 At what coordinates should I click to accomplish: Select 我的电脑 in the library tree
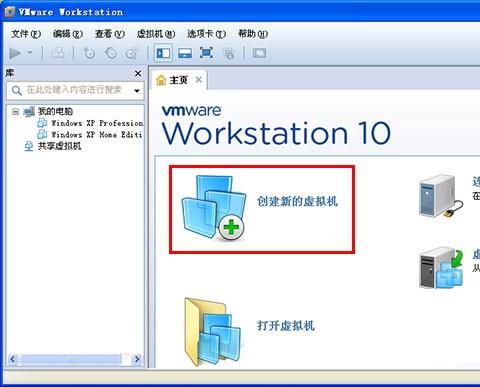click(55, 111)
